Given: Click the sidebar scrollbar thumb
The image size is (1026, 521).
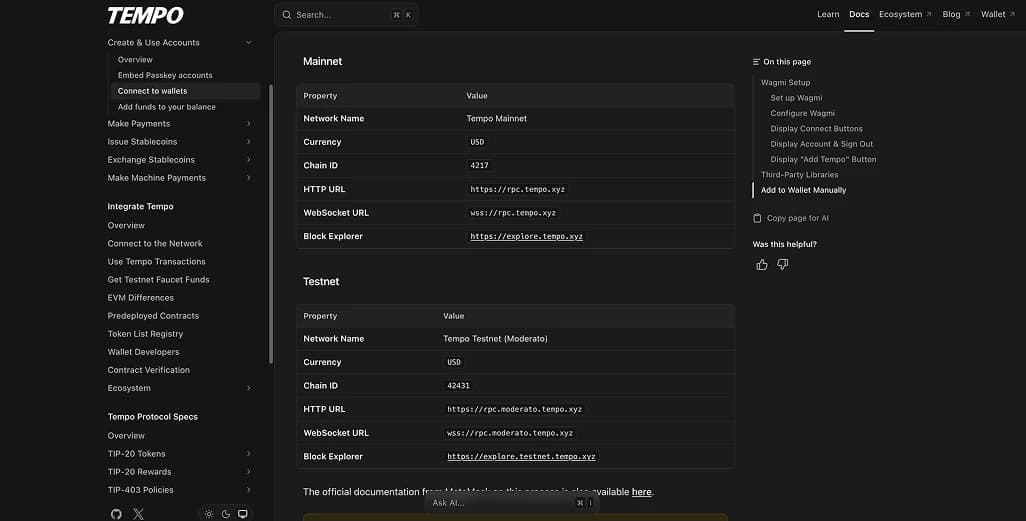Looking at the screenshot, I should [271, 224].
